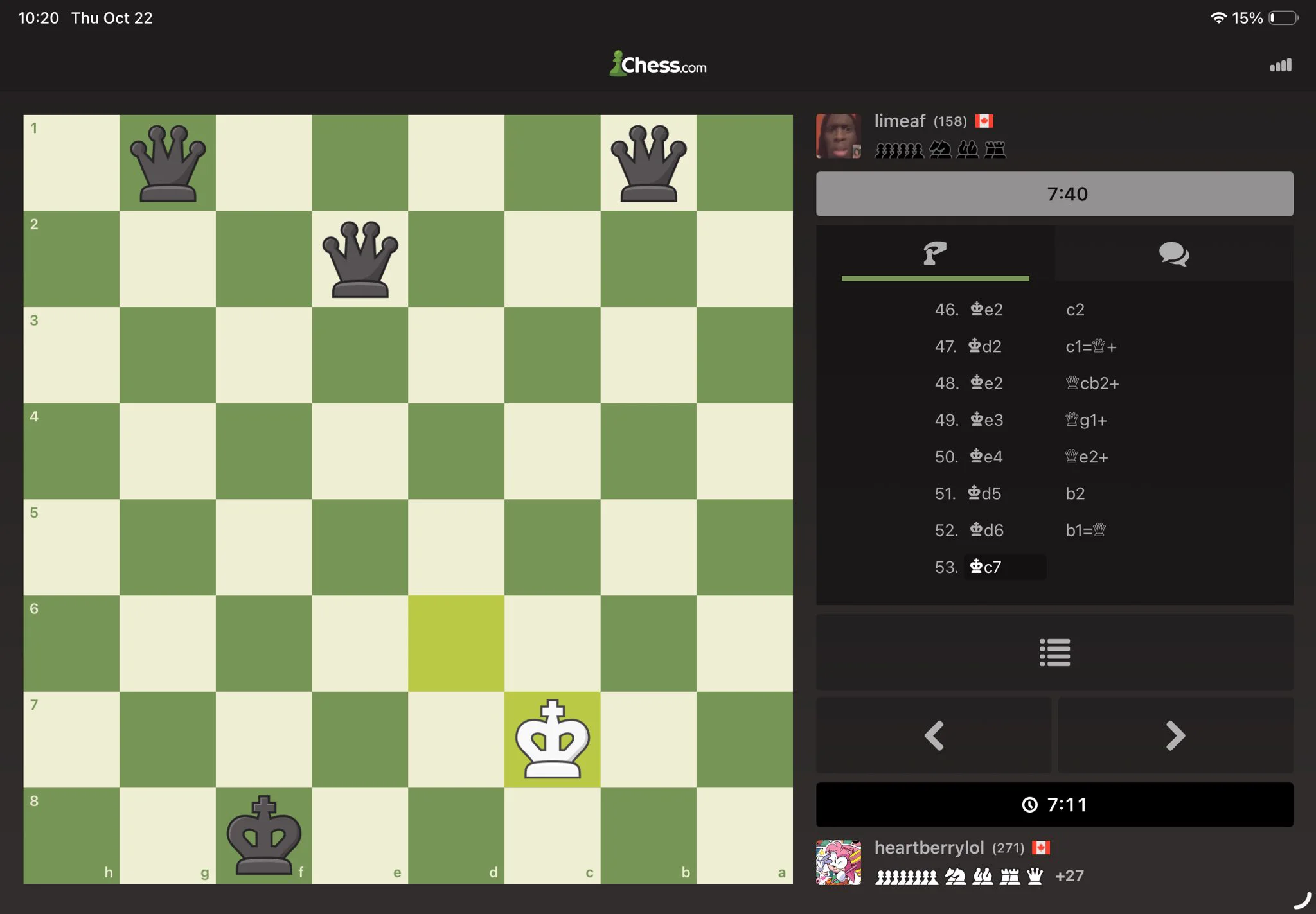Select the black queen on b1

(648, 163)
